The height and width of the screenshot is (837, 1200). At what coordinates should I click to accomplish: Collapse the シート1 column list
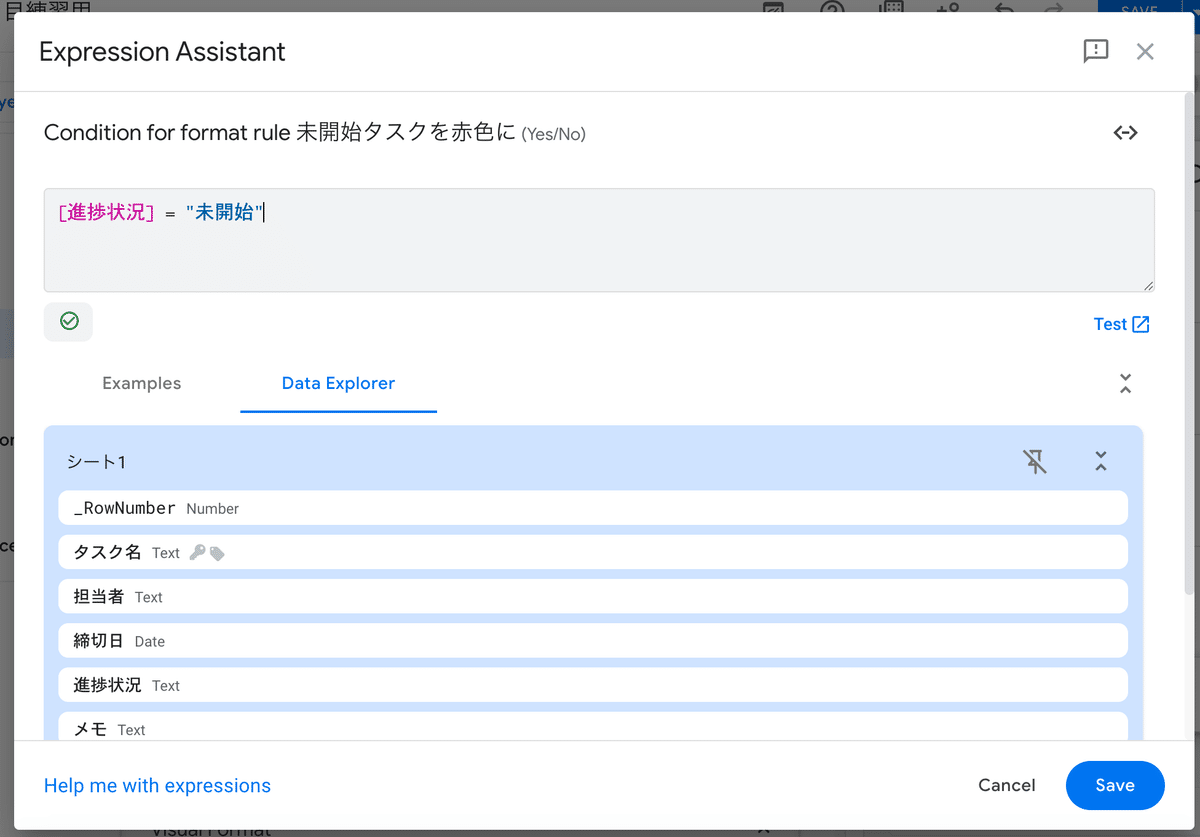tap(1100, 461)
